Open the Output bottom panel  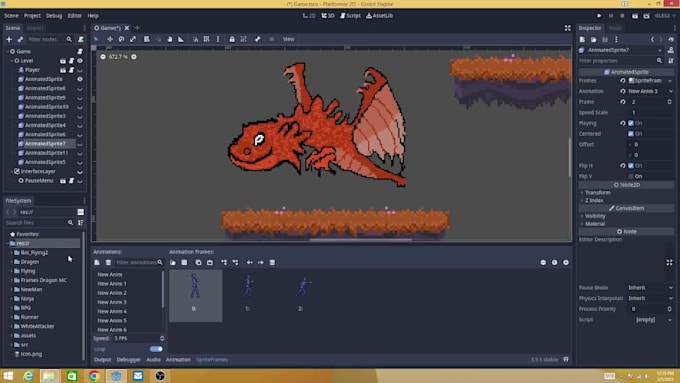click(x=102, y=360)
